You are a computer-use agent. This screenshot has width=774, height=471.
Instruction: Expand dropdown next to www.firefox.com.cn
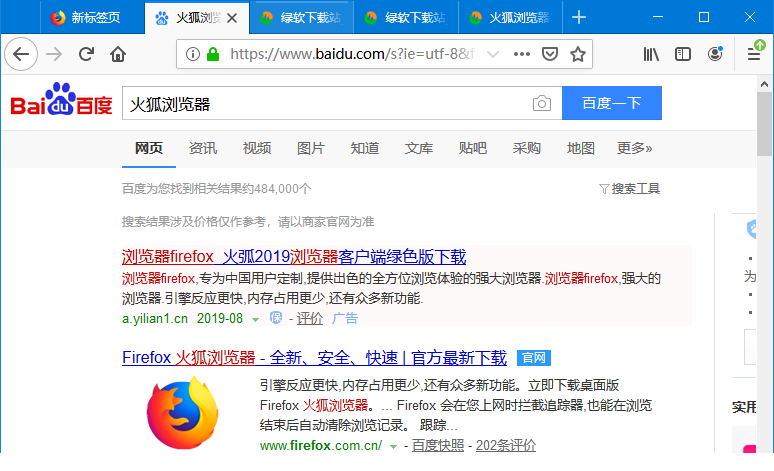[393, 447]
